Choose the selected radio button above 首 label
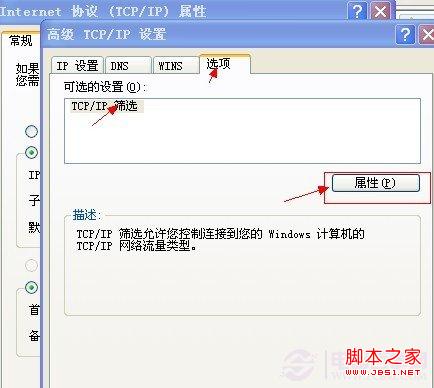Screen dimensions: 434x388 tap(32, 287)
